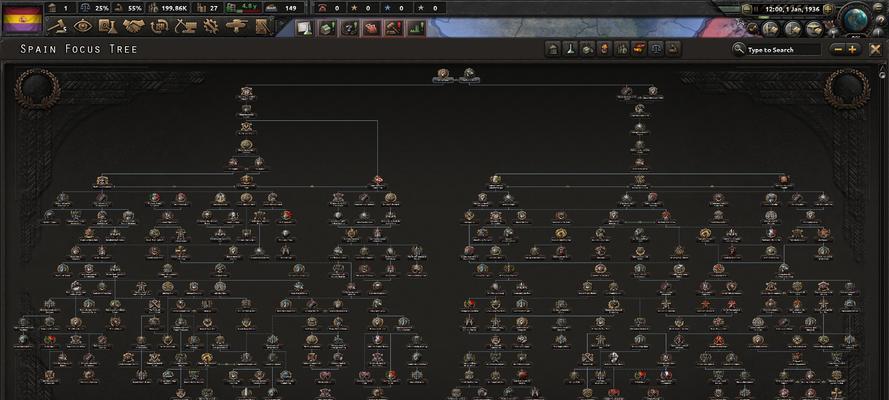Zoom out focus tree with minus button
889x400 pixels.
838,50
